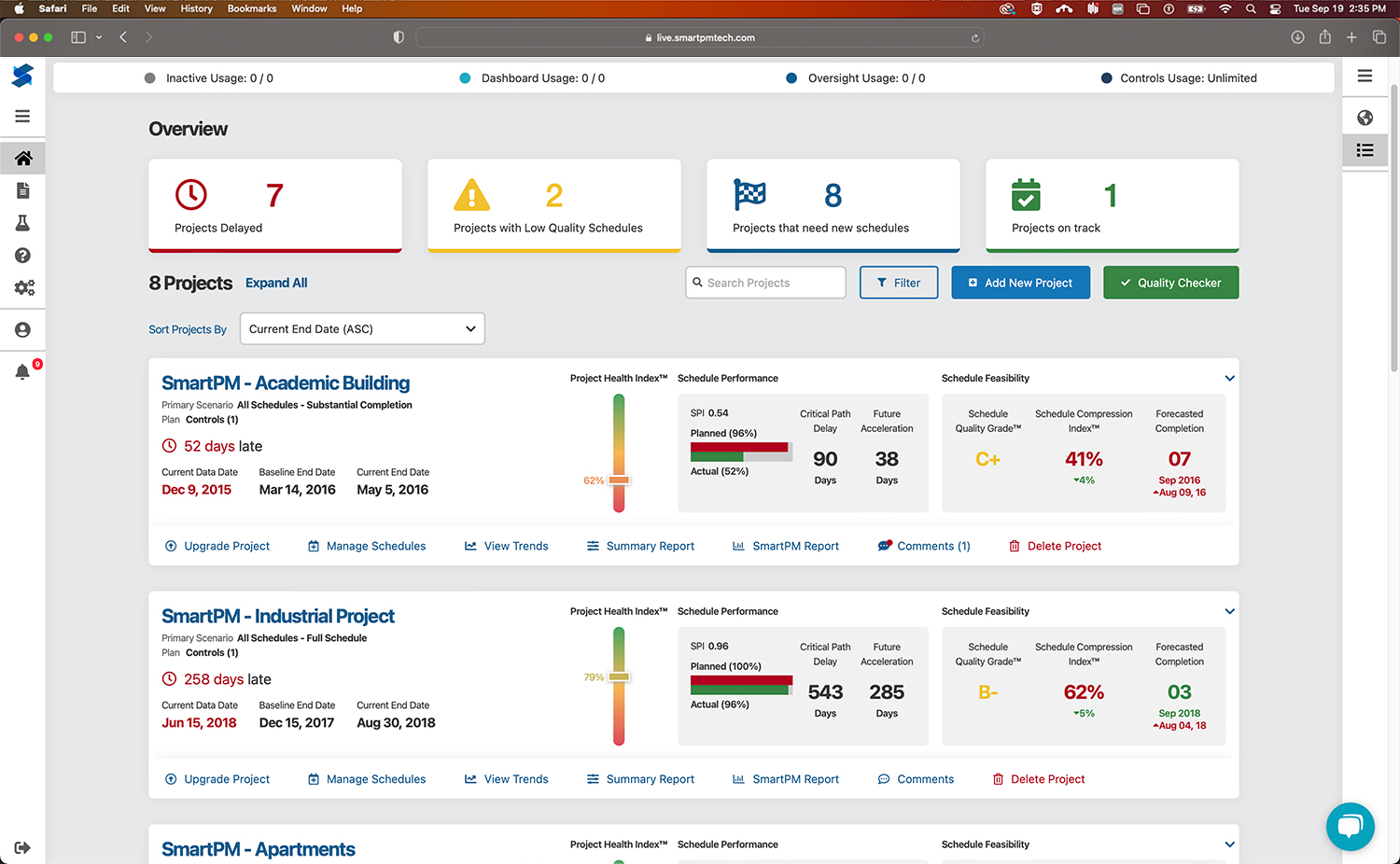The width and height of the screenshot is (1400, 864).
Task: Click Expand All projects link
Action: [x=276, y=283]
